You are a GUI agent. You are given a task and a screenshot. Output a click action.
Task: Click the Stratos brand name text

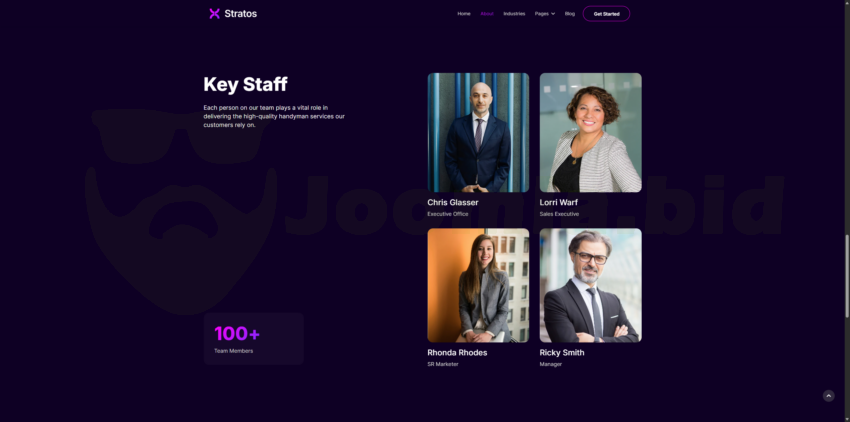pos(241,14)
